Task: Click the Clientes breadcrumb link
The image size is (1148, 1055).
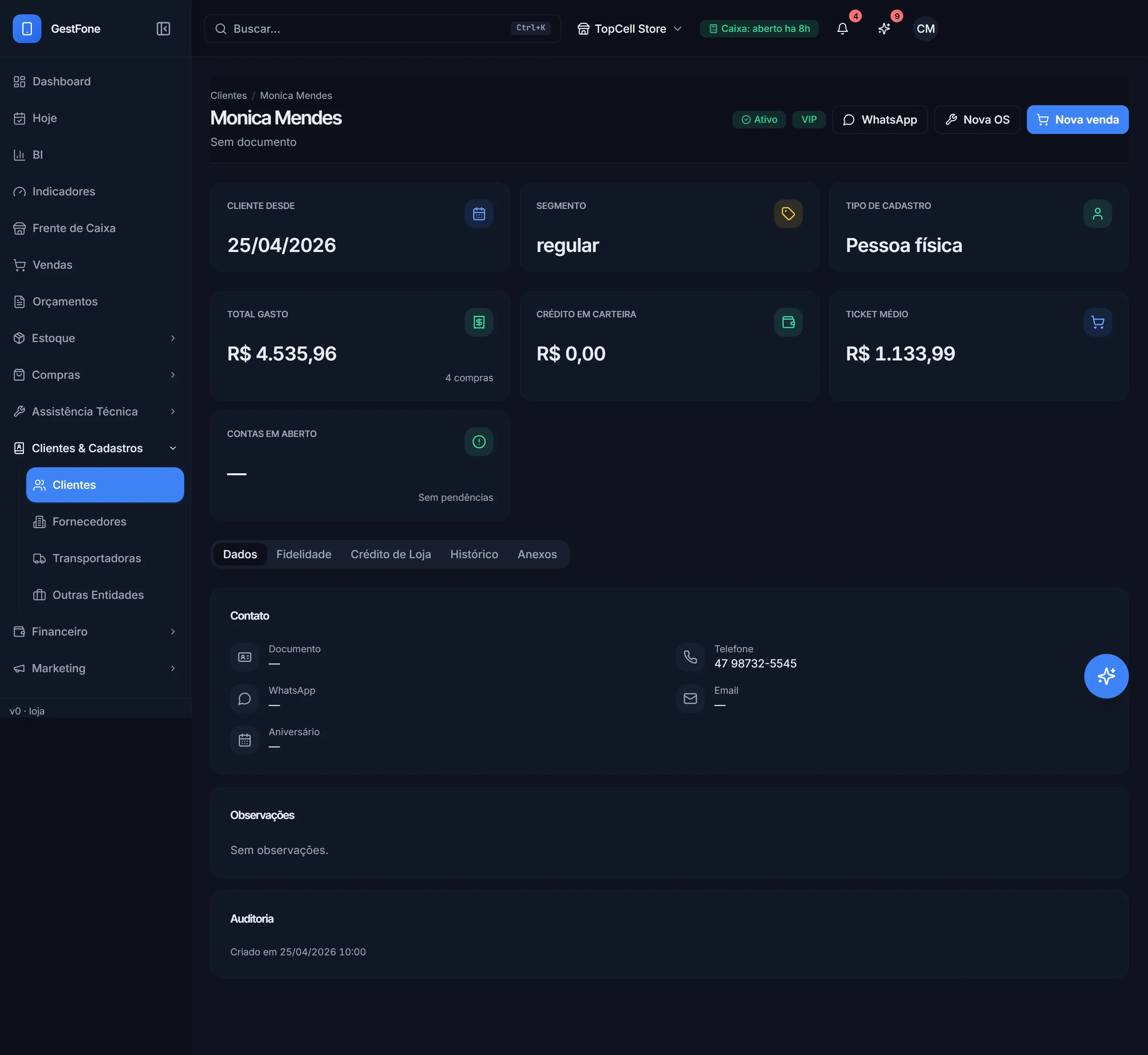Action: 228,95
